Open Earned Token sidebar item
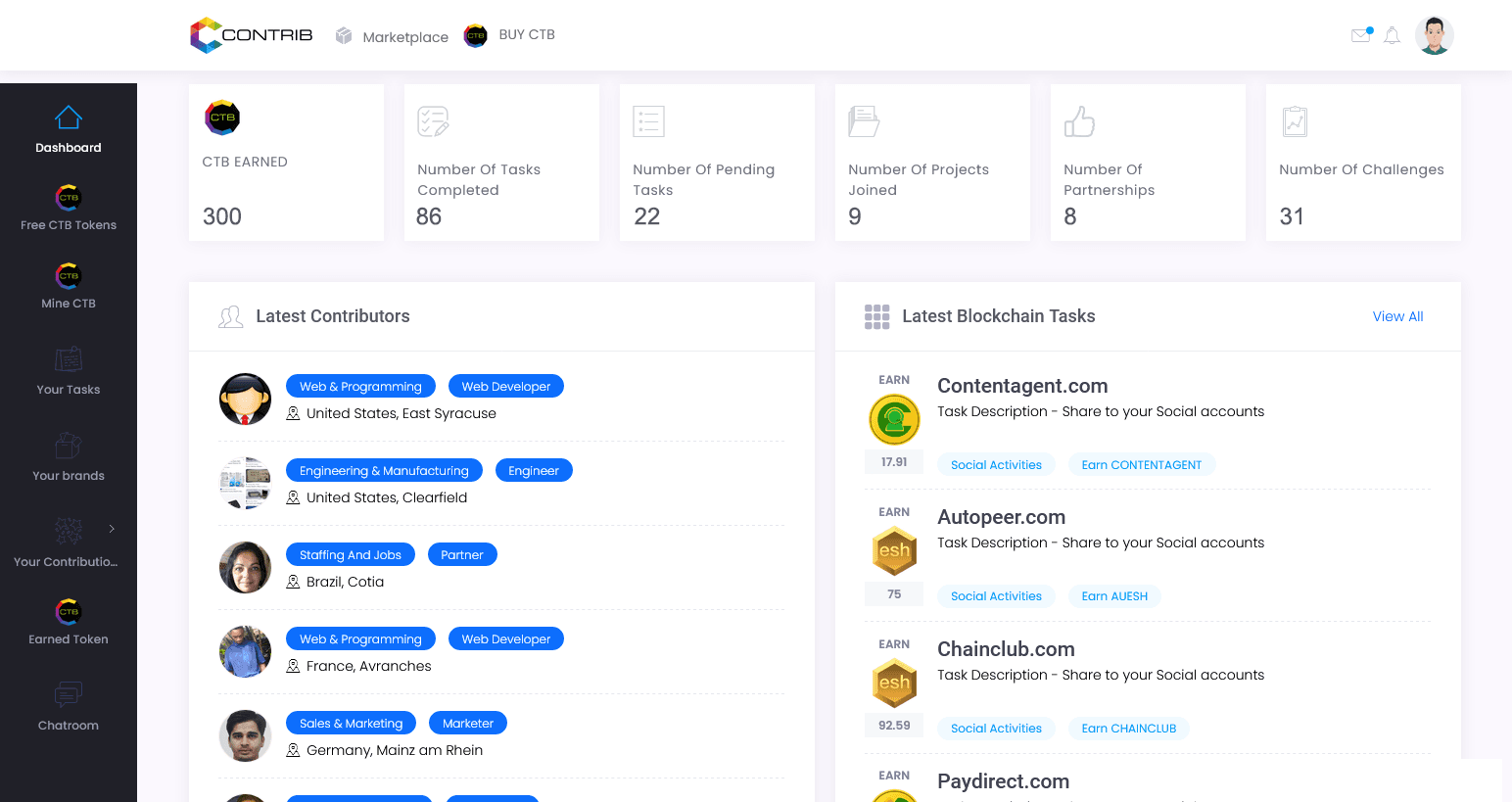Screen dimensions: 1512x802 coord(69,639)
